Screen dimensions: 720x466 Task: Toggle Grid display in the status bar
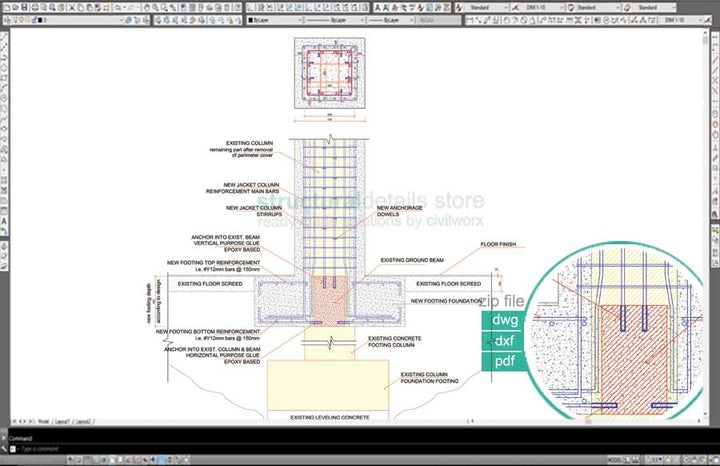tap(87, 459)
